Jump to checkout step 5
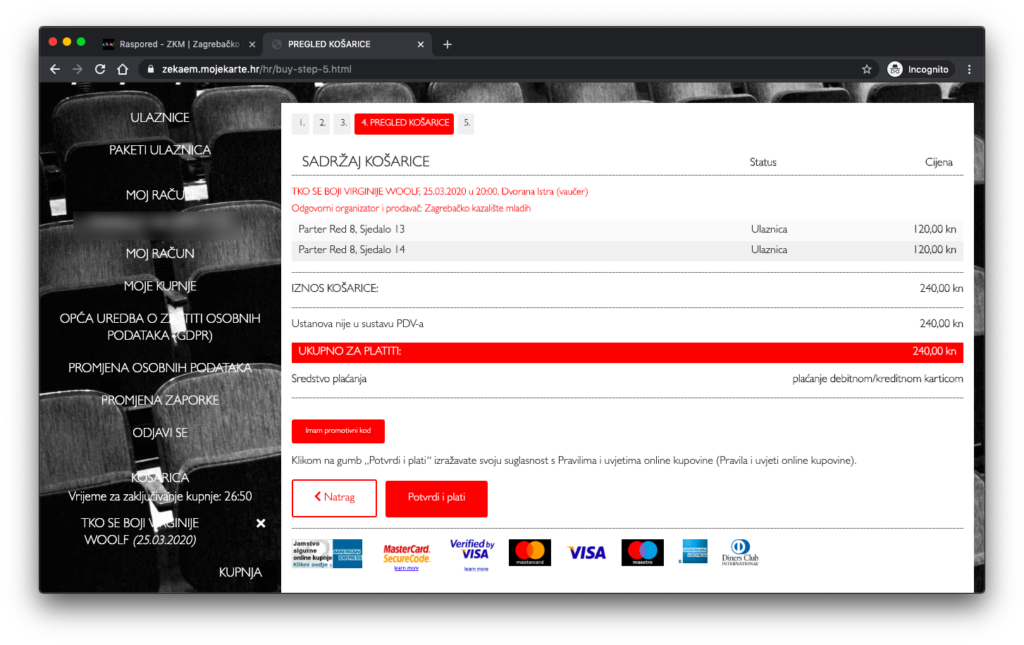This screenshot has width=1024, height=645. click(466, 124)
